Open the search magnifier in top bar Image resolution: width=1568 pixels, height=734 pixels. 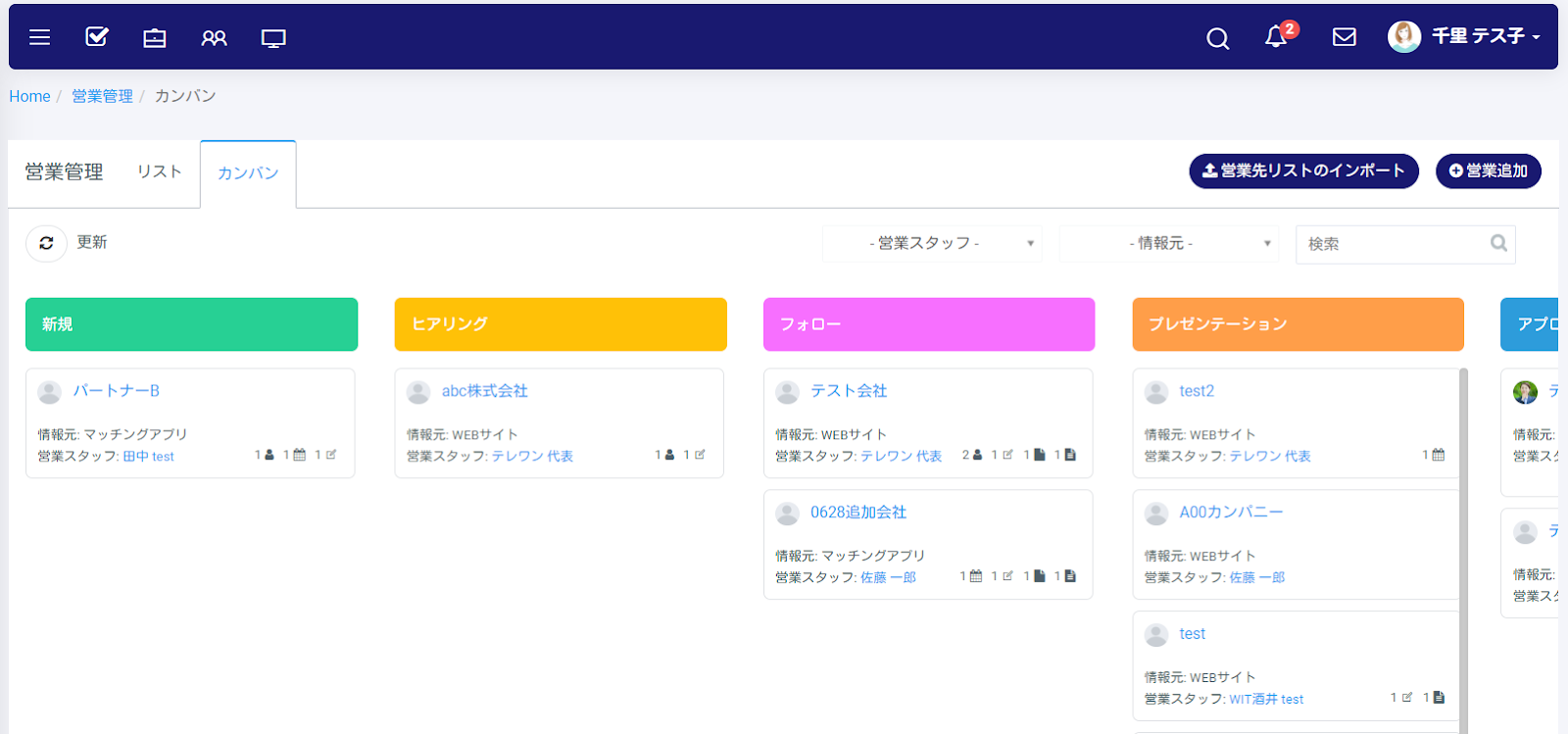pyautogui.click(x=1217, y=38)
